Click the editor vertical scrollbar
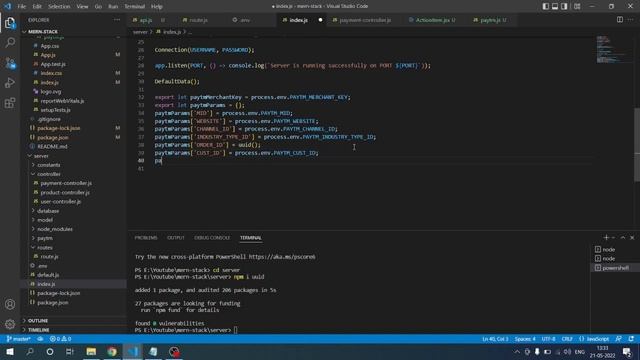Image resolution: width=640 pixels, height=360 pixels. (637, 144)
